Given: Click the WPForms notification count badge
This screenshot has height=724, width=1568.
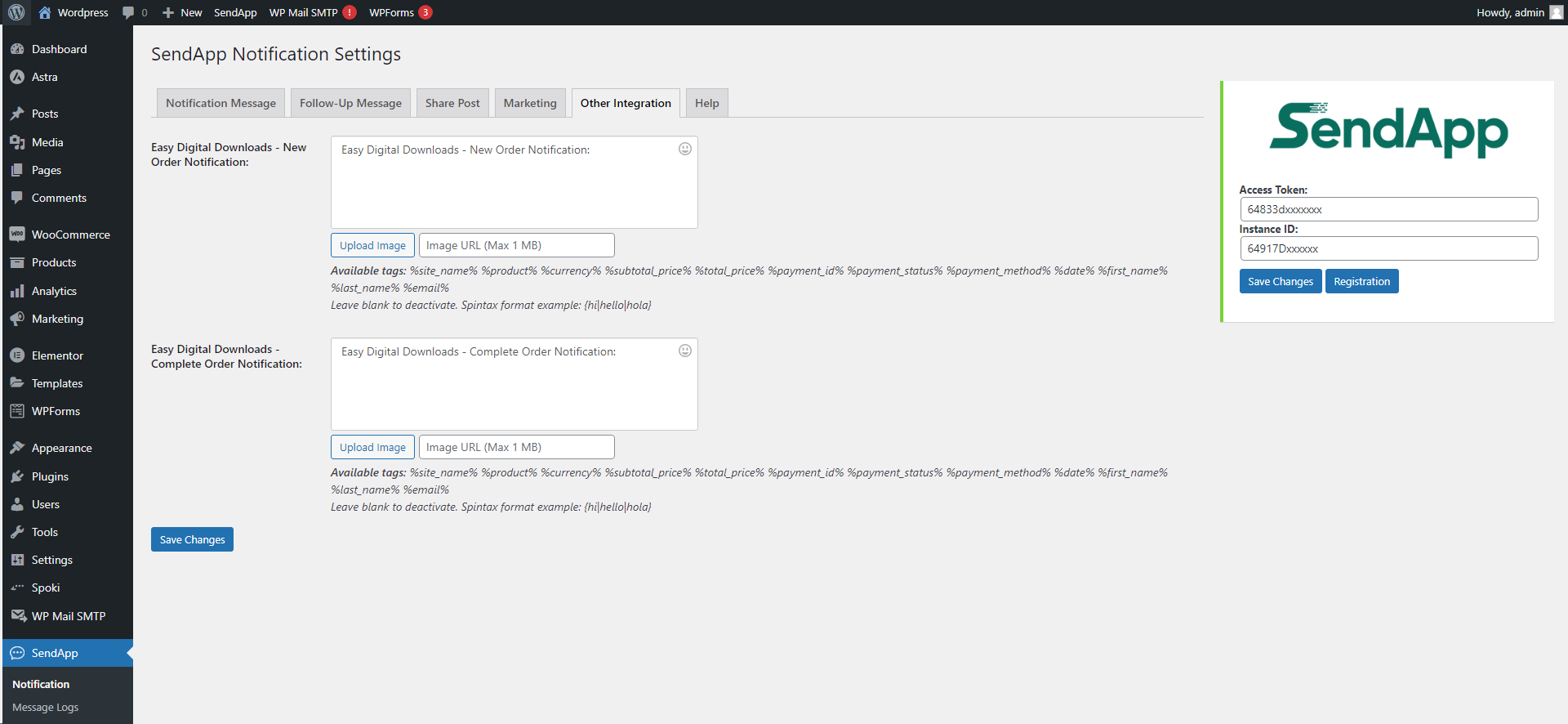Looking at the screenshot, I should tap(425, 12).
